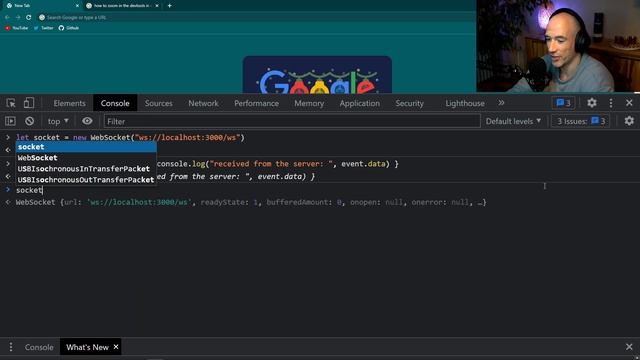The image size is (640, 360).
Task: Open the Security tab
Action: (409, 103)
